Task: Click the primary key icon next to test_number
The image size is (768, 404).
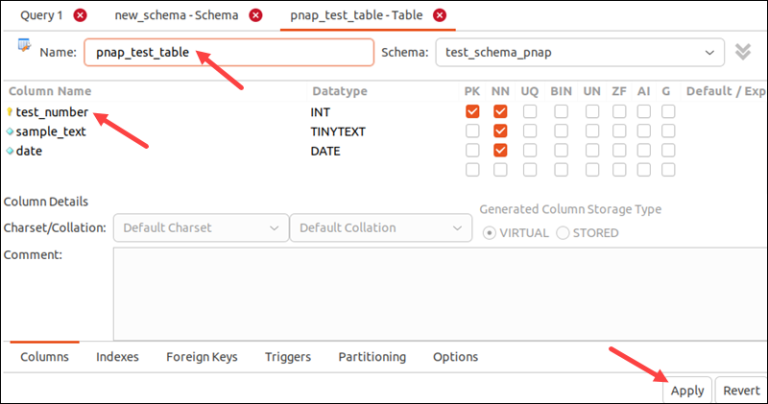Action: 10,112
